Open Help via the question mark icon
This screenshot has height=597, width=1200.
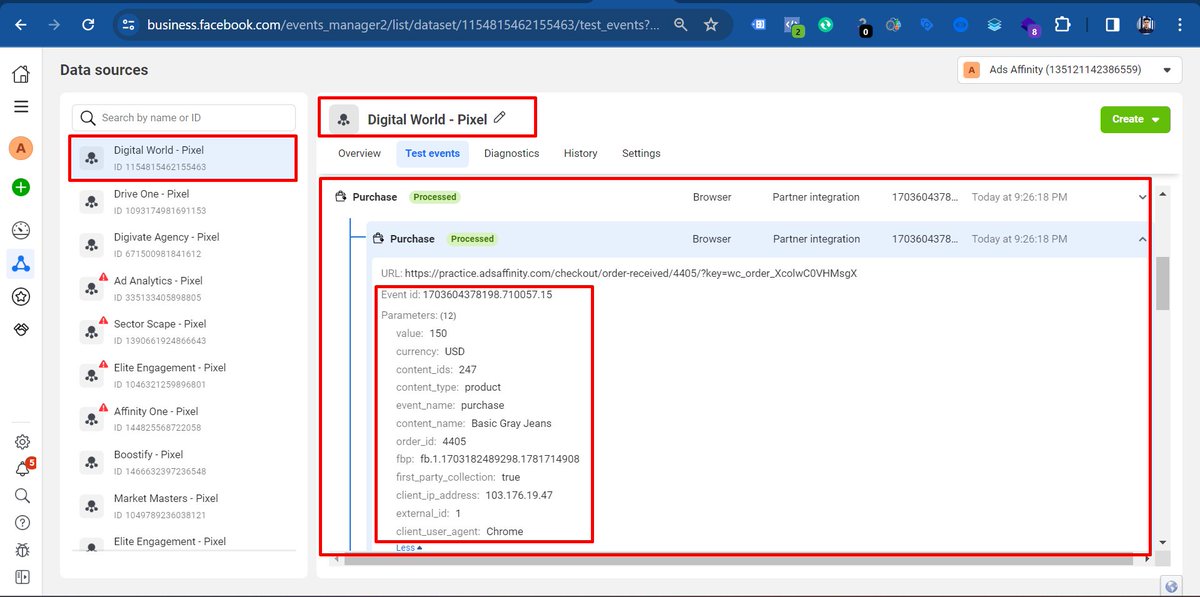22,522
